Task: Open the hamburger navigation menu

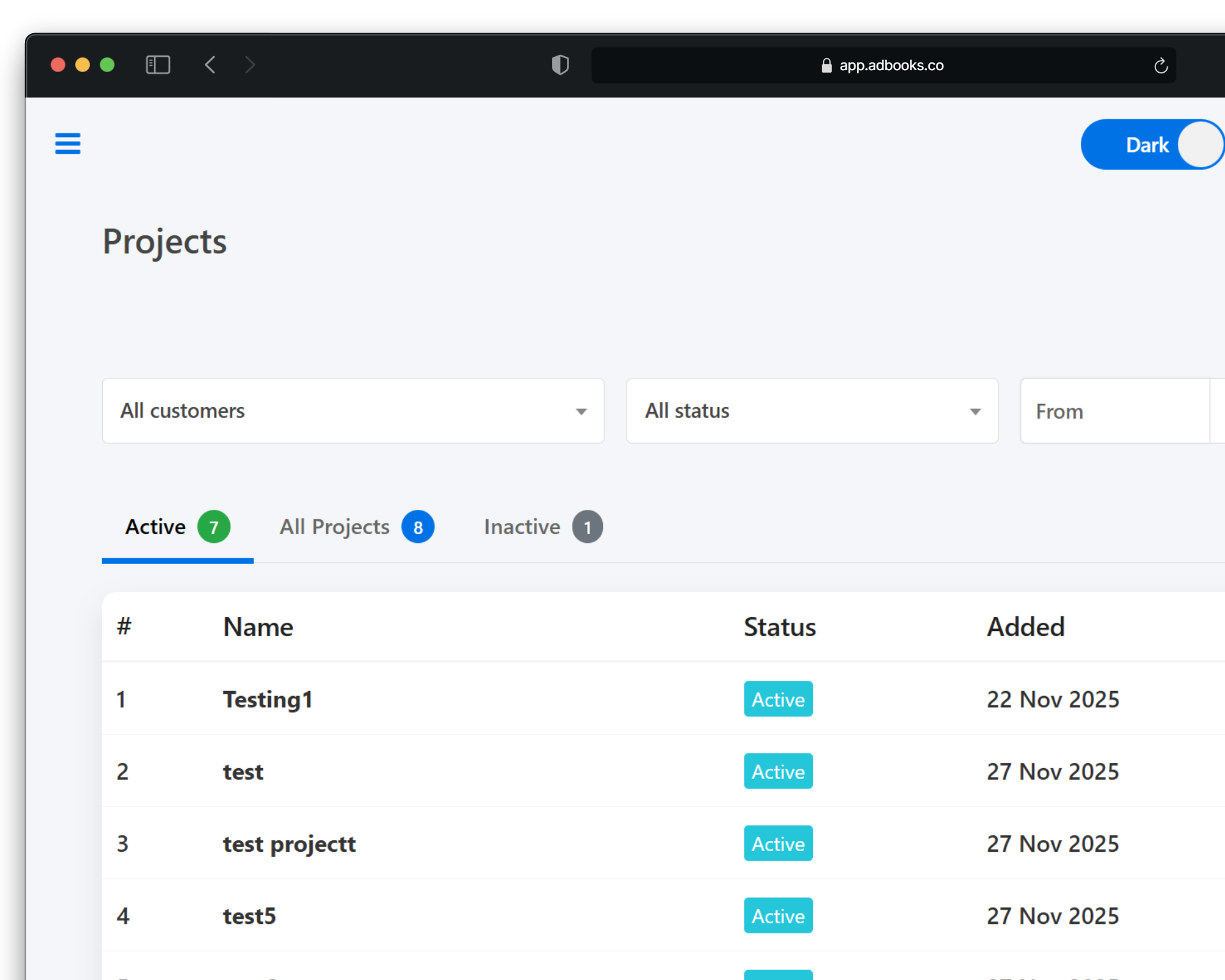Action: [x=68, y=144]
